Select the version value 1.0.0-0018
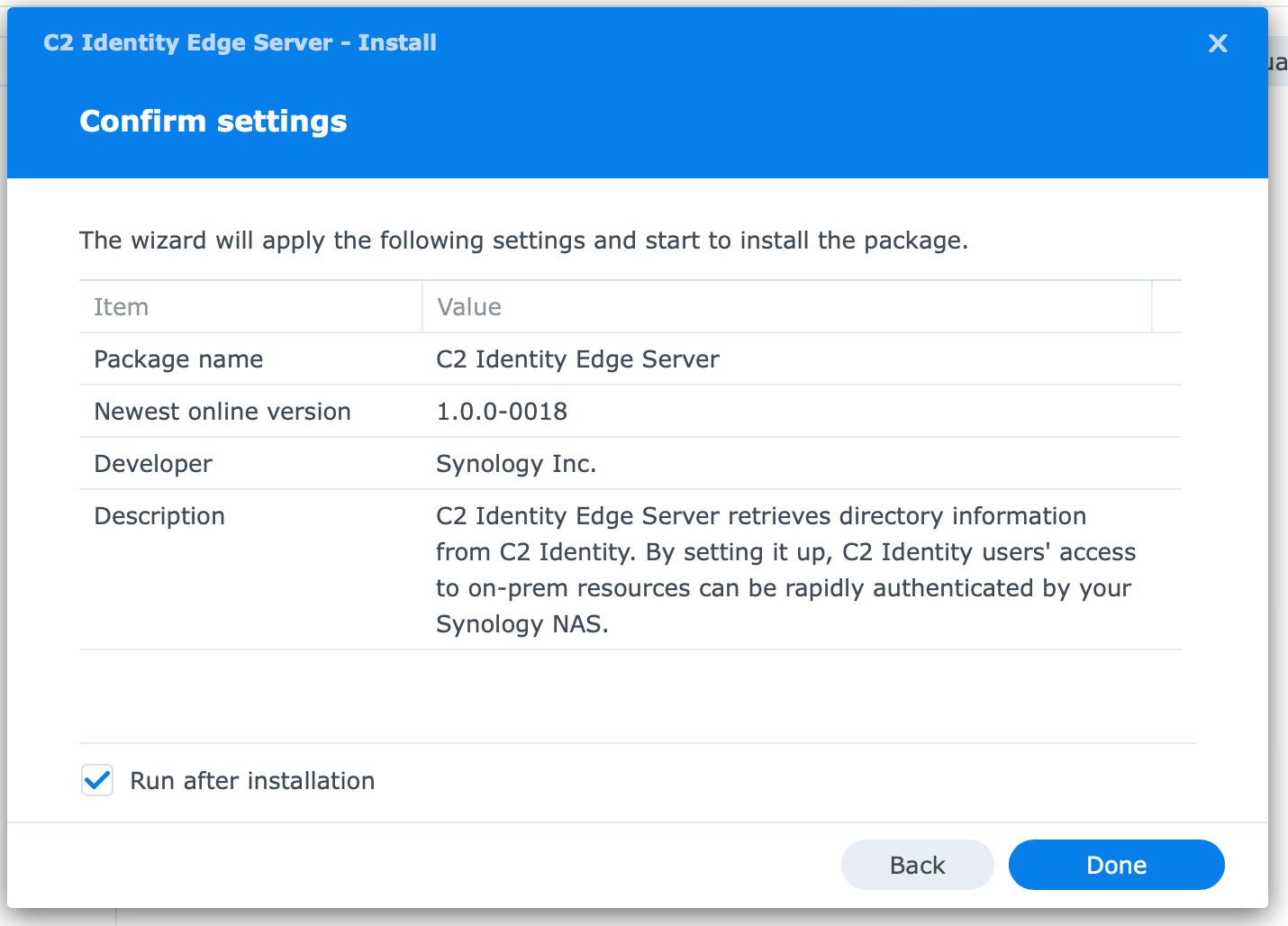 (x=502, y=412)
